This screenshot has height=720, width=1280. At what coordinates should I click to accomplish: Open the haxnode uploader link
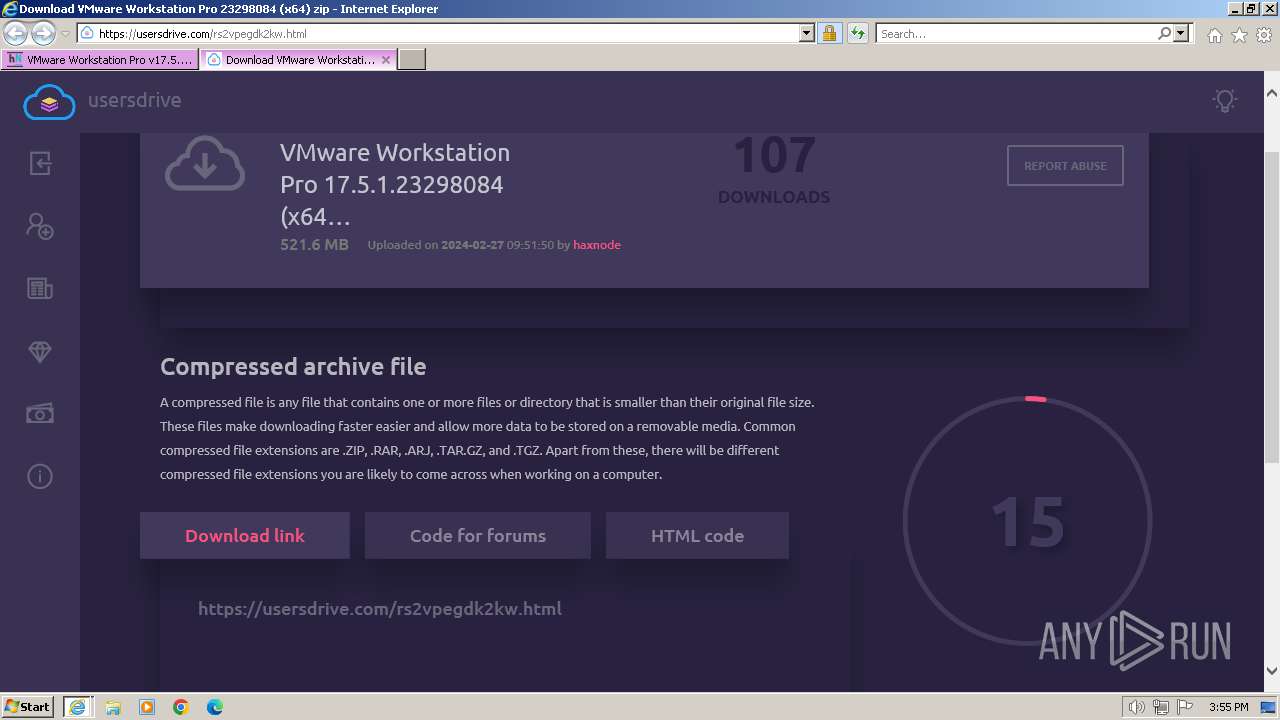pos(597,245)
